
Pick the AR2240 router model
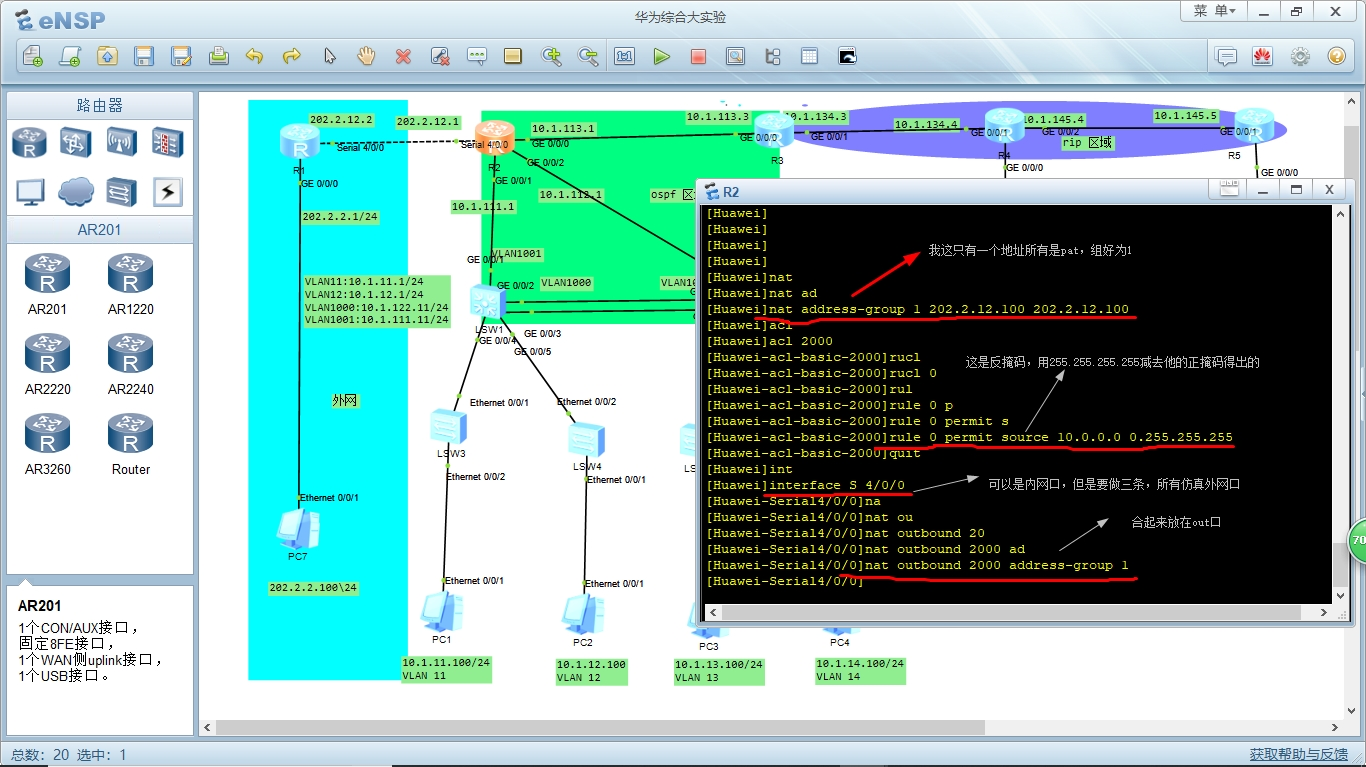point(131,363)
